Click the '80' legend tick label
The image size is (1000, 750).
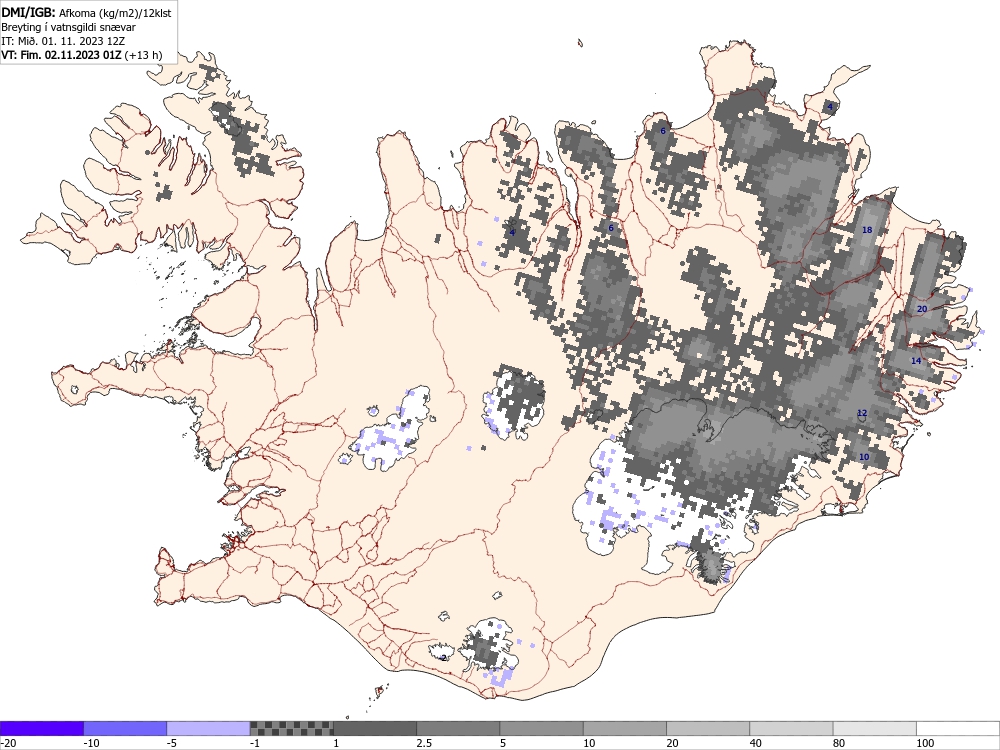click(x=839, y=743)
